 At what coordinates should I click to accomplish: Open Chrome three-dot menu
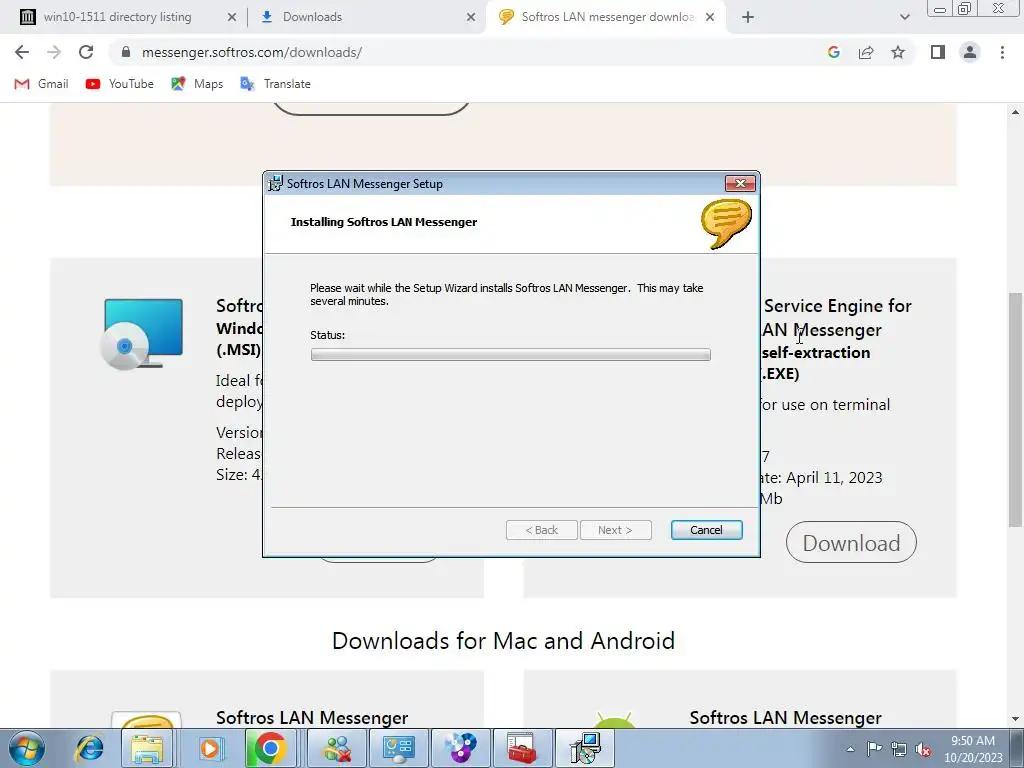1002,52
